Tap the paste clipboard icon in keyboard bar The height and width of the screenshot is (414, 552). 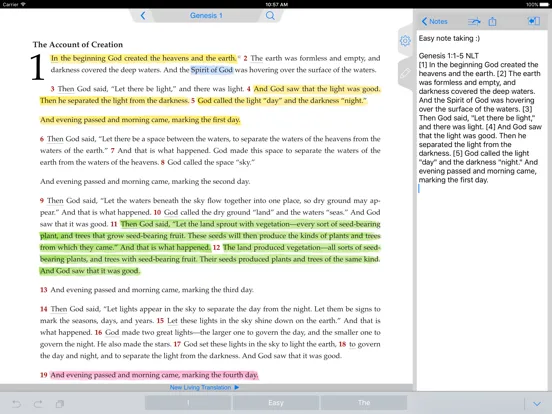point(60,404)
